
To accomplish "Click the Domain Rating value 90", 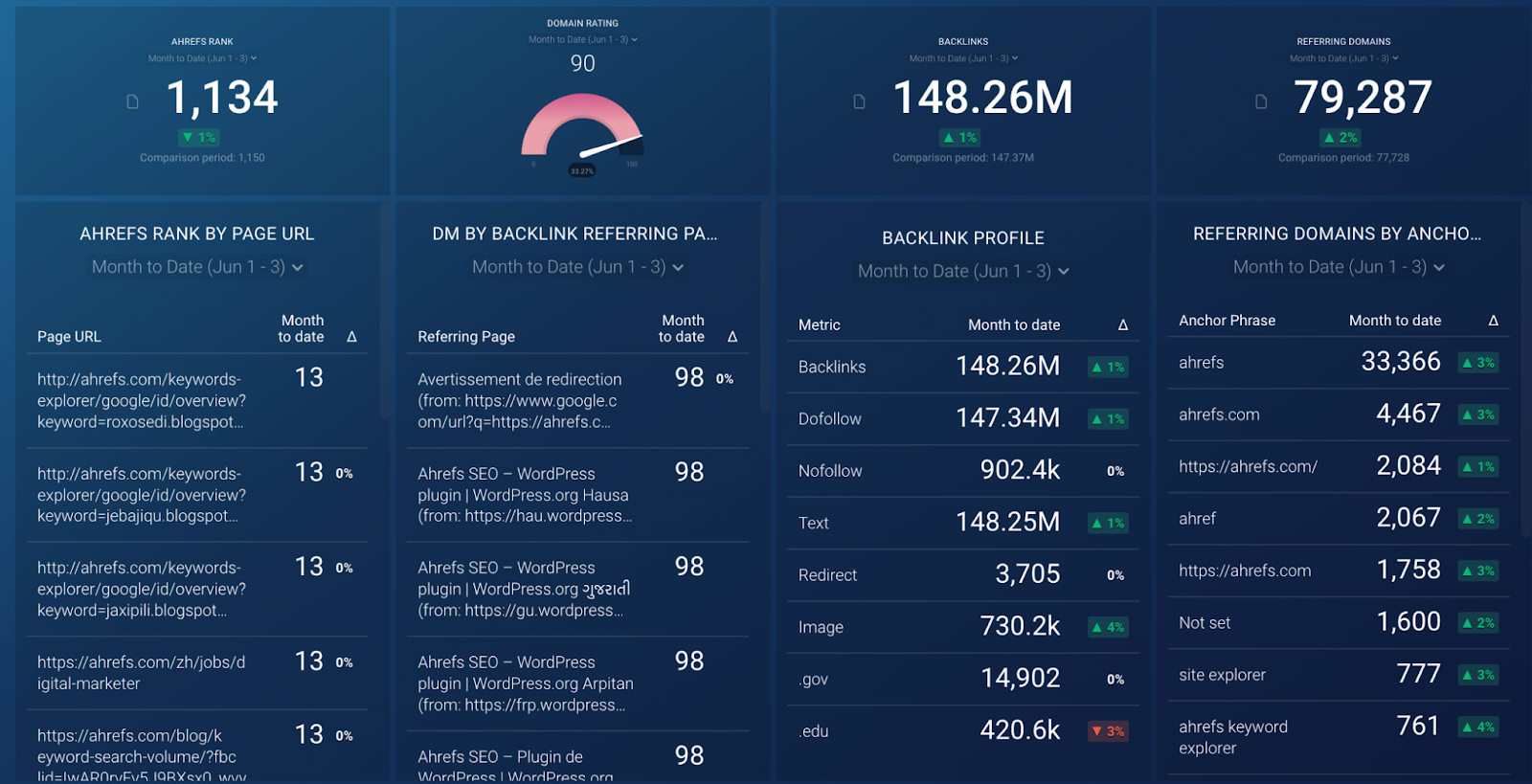I will (582, 64).
